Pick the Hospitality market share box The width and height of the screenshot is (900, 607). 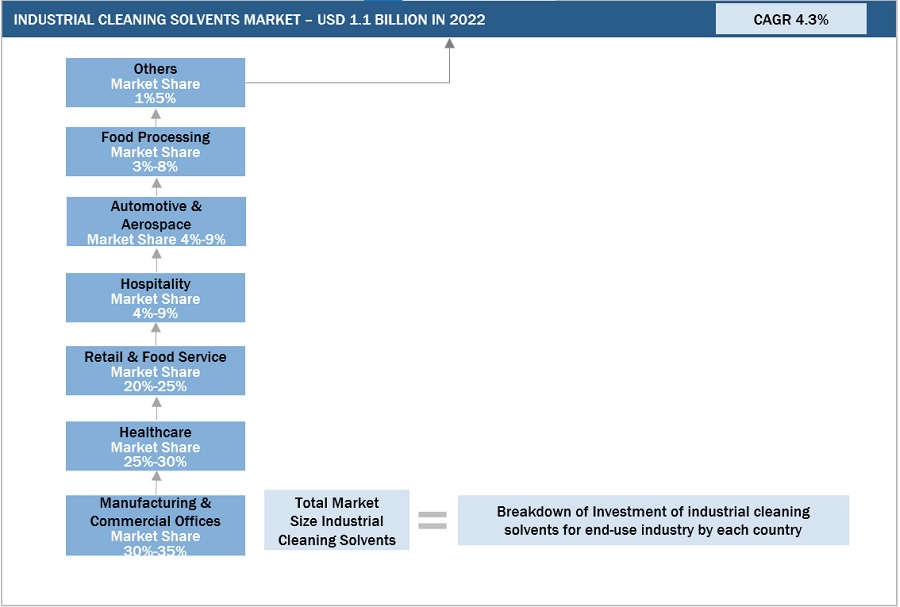[155, 298]
